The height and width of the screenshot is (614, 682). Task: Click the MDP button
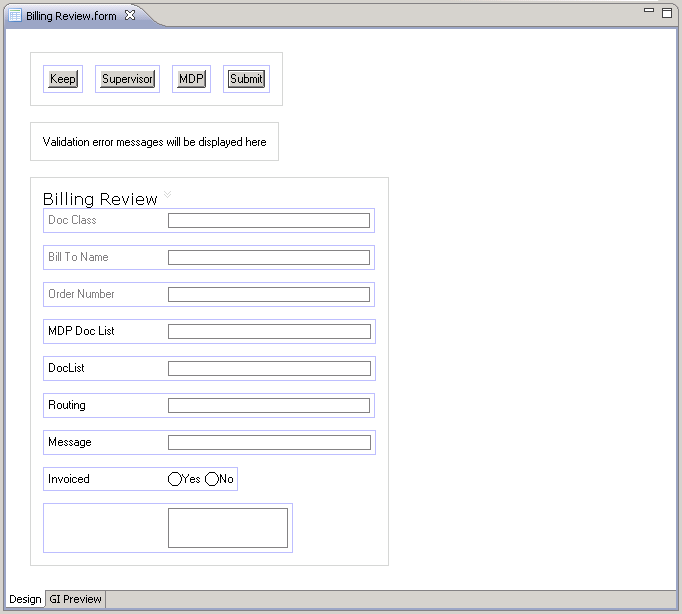pos(191,79)
